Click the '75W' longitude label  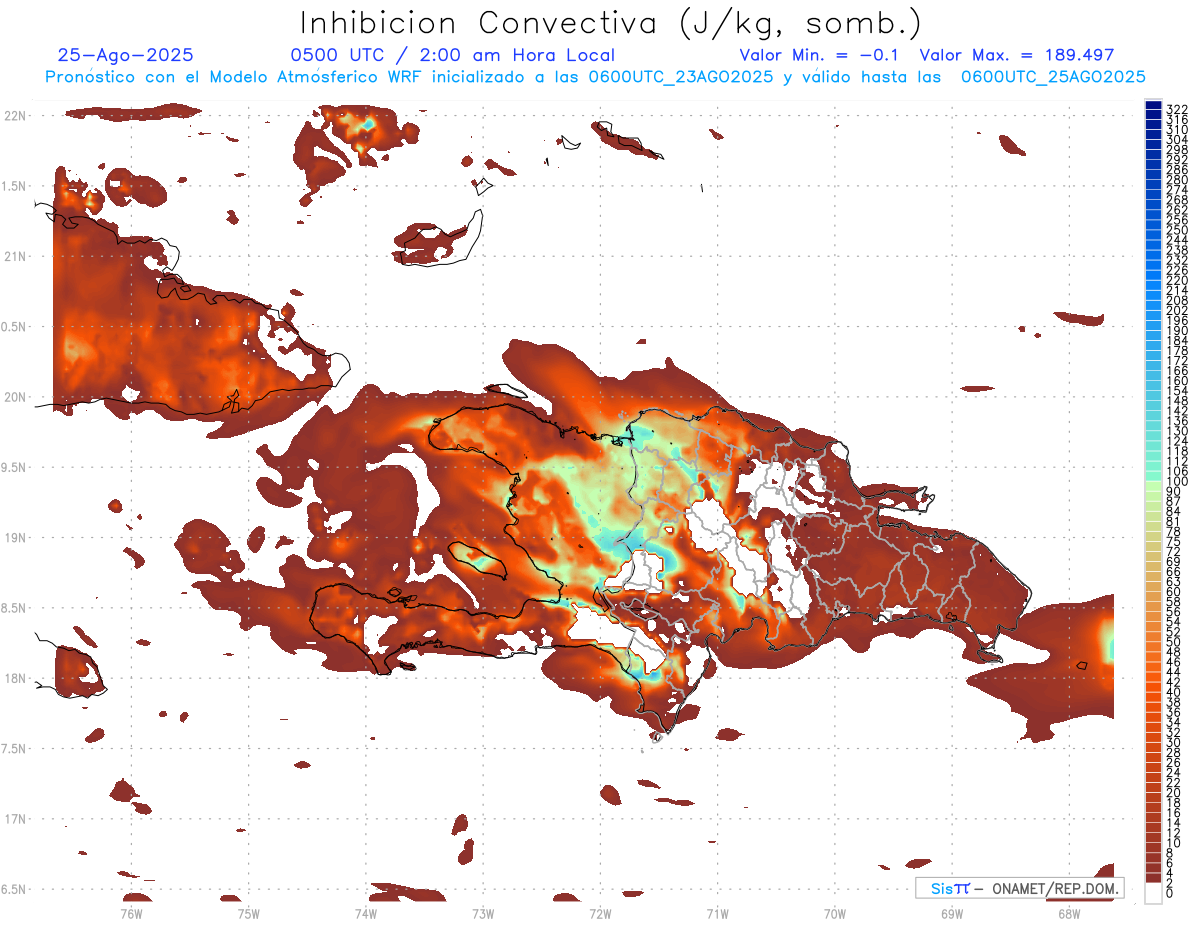(248, 913)
